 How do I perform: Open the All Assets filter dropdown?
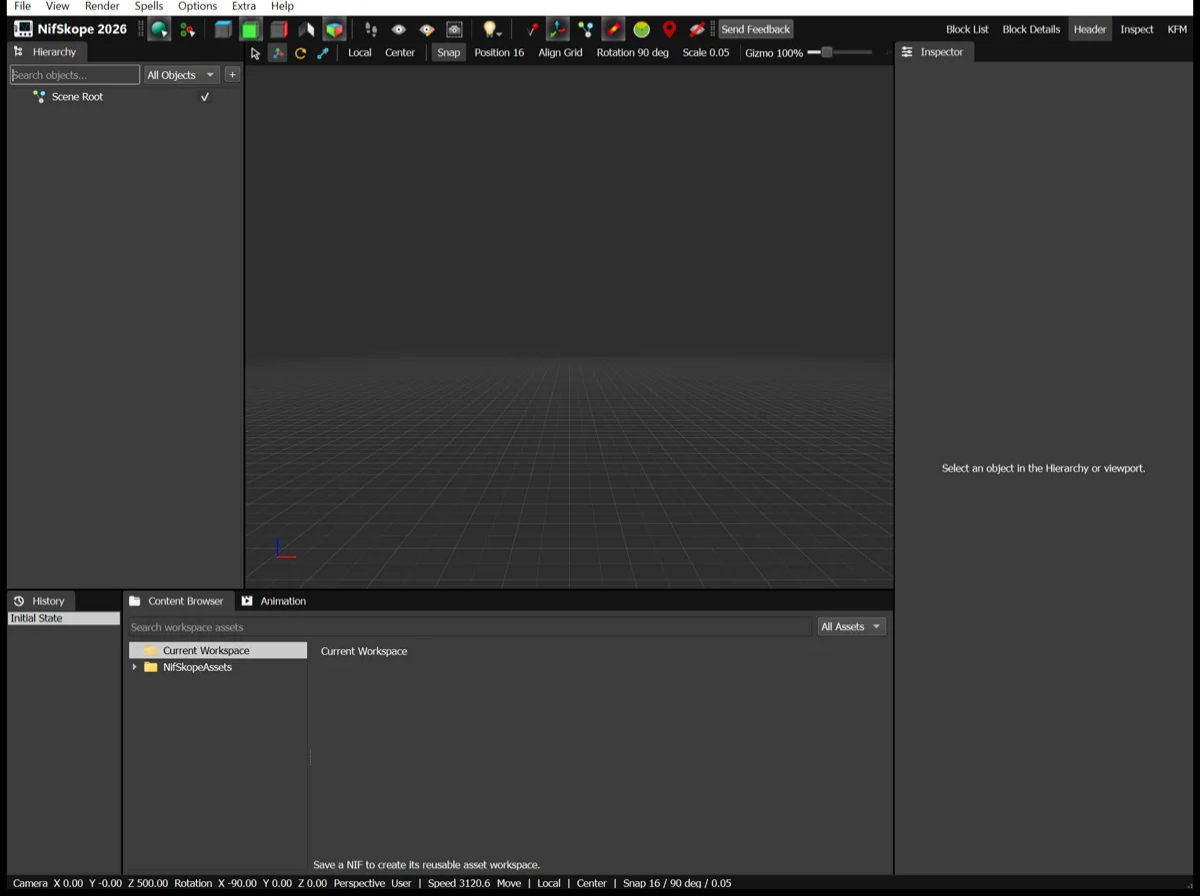[x=852, y=627]
